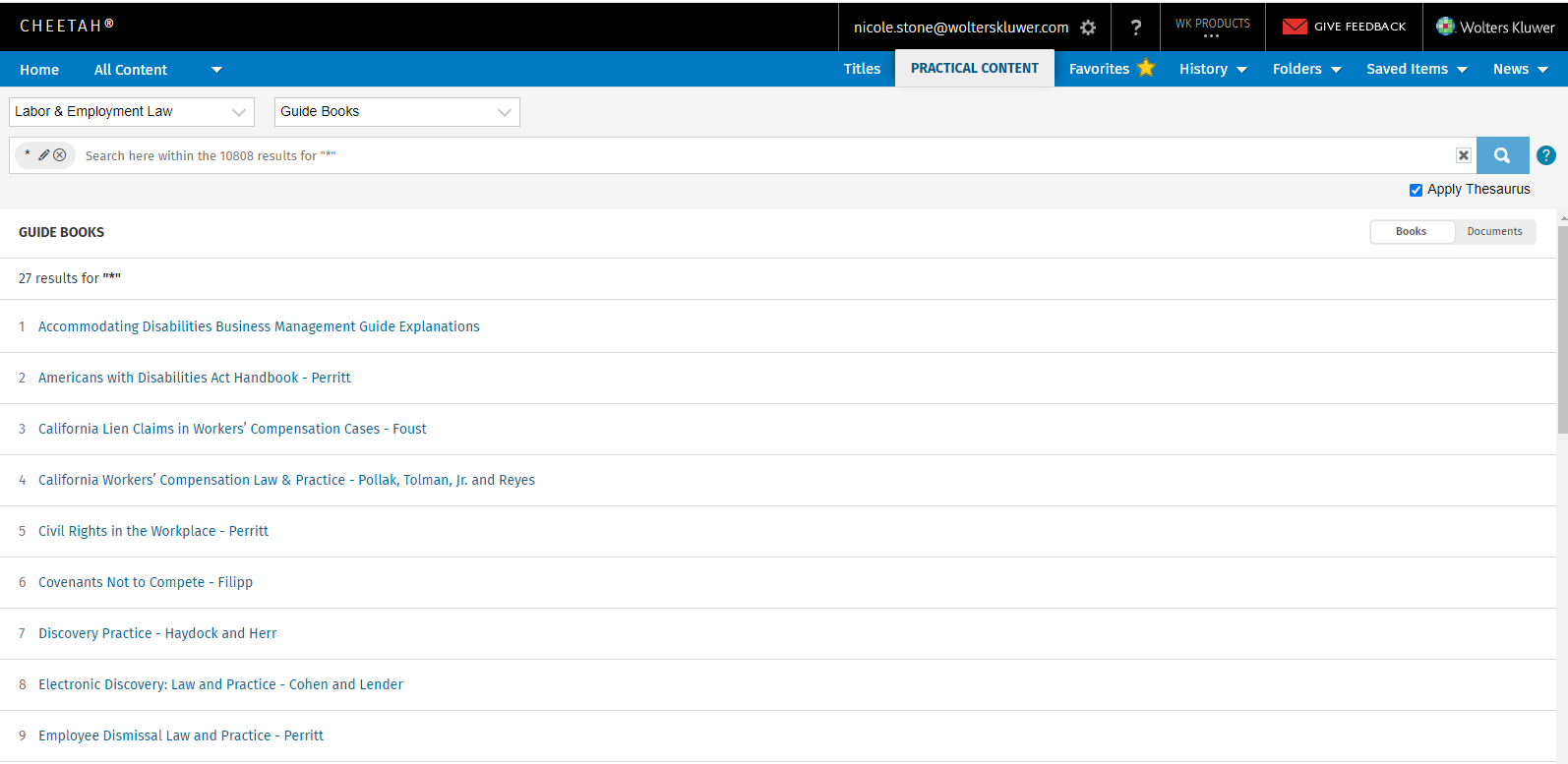The image size is (1568, 764).
Task: Go to the Home tab
Action: (x=39, y=70)
